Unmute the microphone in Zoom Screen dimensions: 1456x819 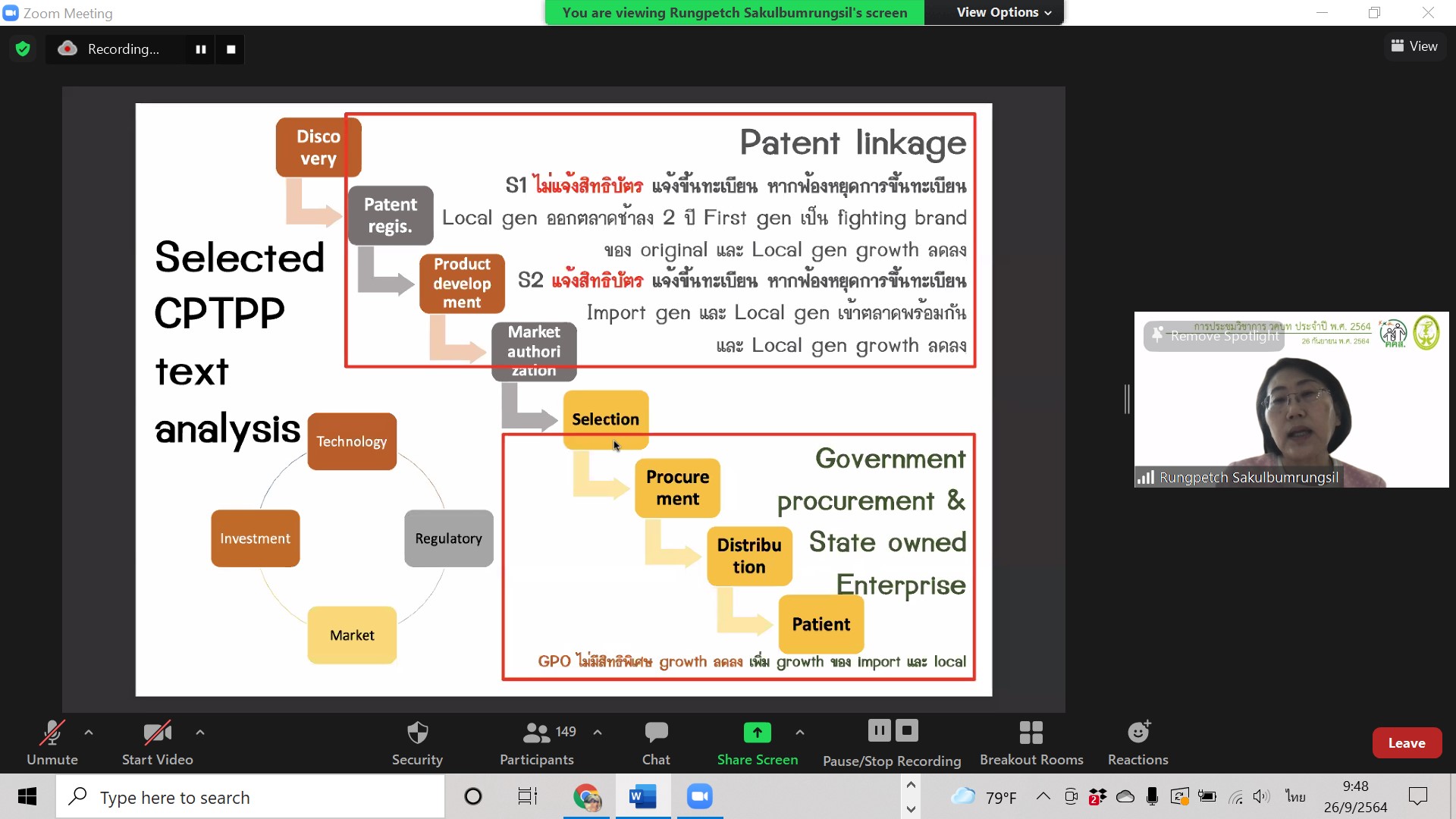click(52, 742)
